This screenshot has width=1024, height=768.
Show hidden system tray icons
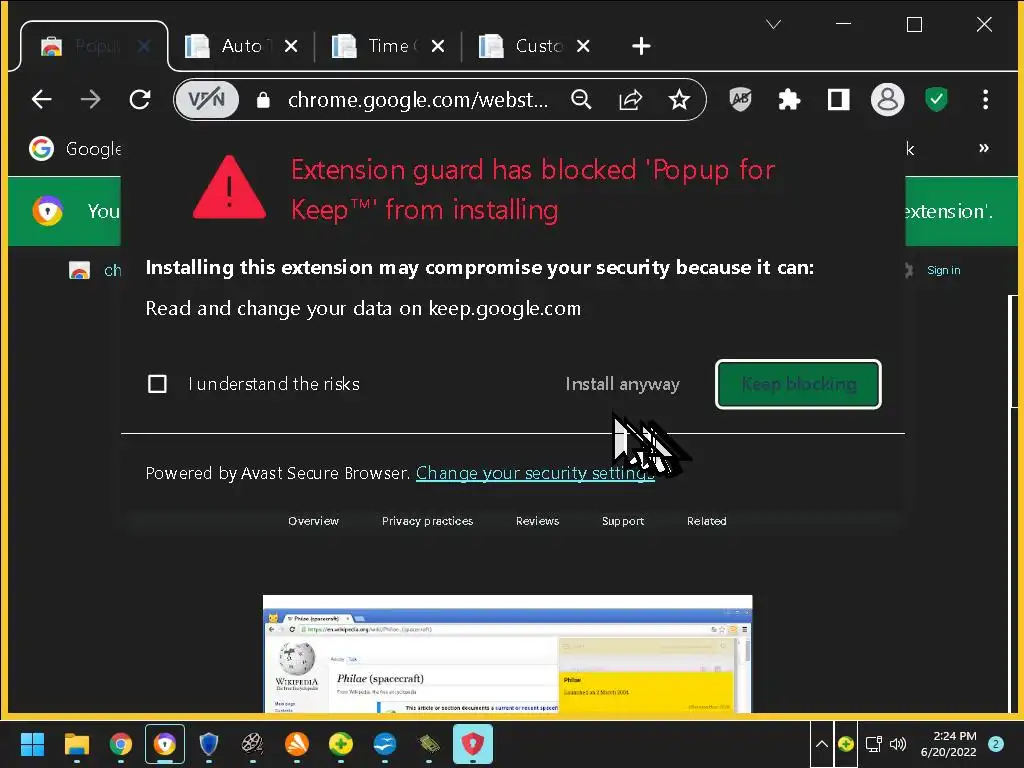pyautogui.click(x=822, y=744)
